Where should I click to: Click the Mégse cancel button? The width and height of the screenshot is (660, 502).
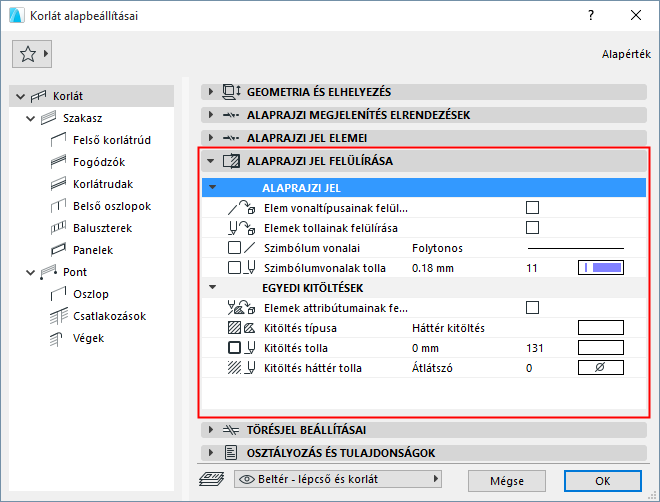pyautogui.click(x=507, y=481)
